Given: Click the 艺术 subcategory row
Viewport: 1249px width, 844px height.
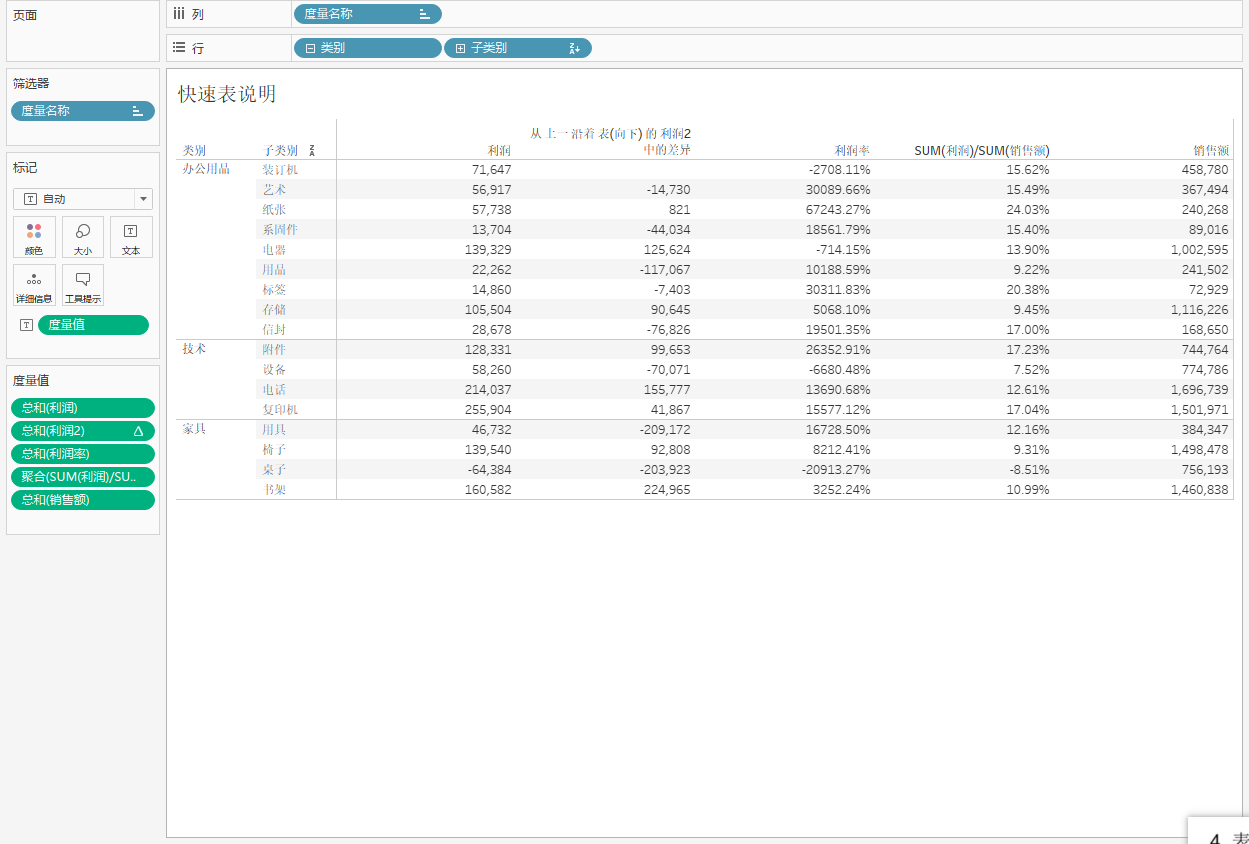Looking at the screenshot, I should [274, 190].
